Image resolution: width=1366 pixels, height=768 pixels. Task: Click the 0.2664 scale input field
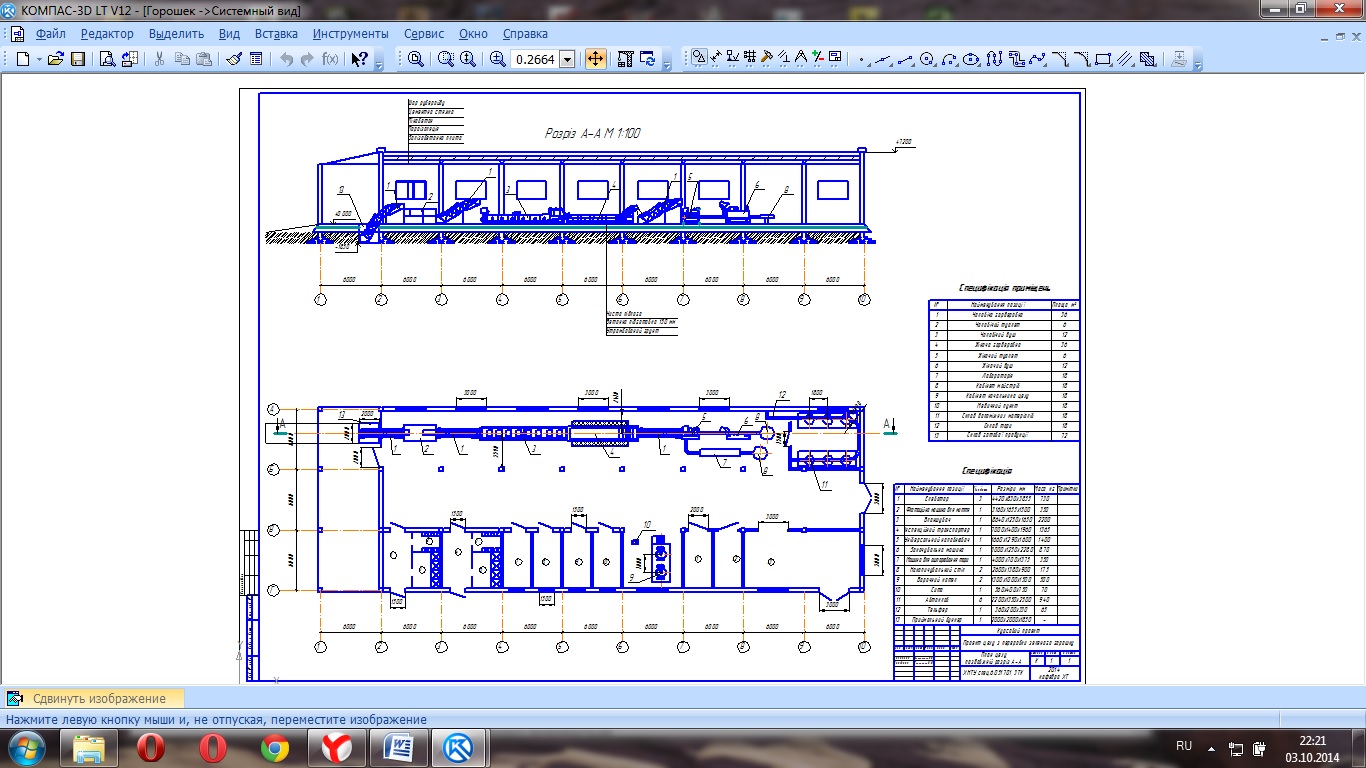click(535, 59)
